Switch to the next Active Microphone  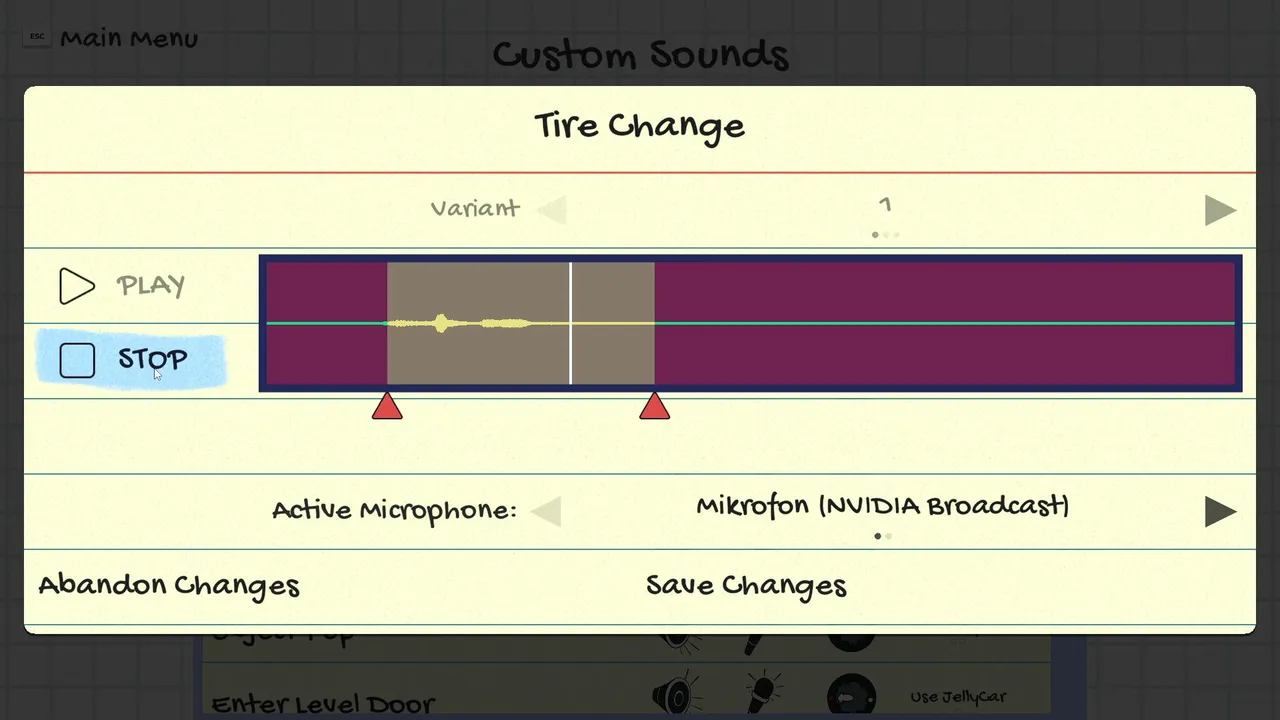point(1220,511)
